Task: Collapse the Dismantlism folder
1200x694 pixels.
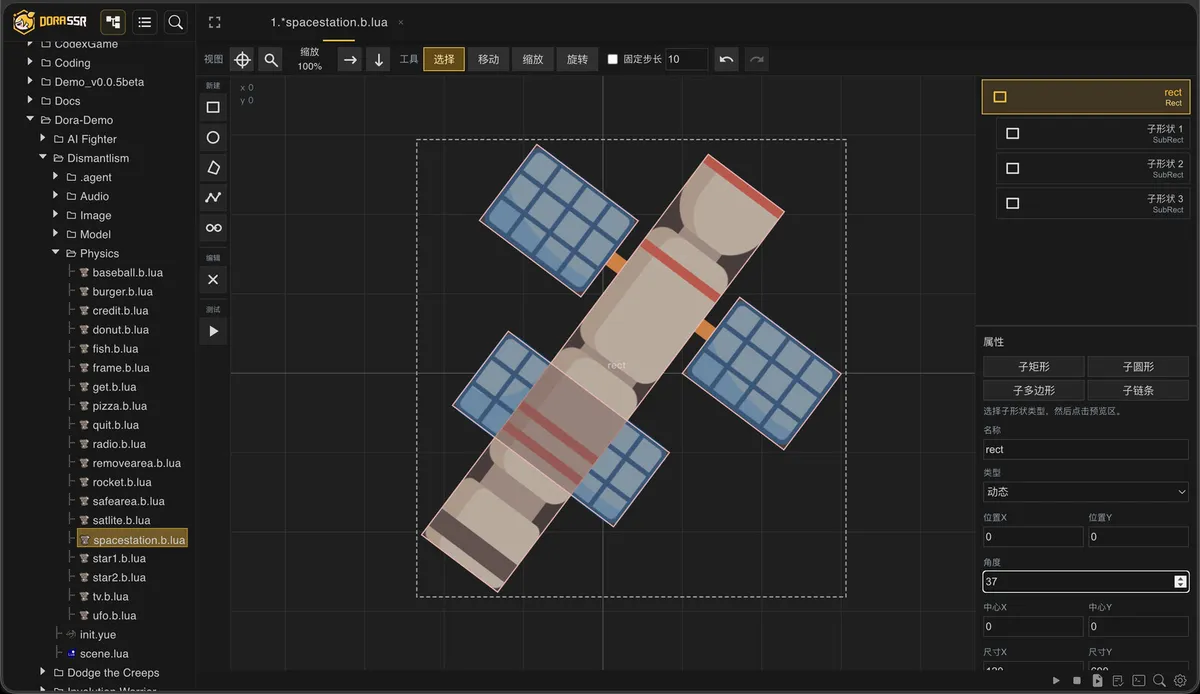Action: 43,158
